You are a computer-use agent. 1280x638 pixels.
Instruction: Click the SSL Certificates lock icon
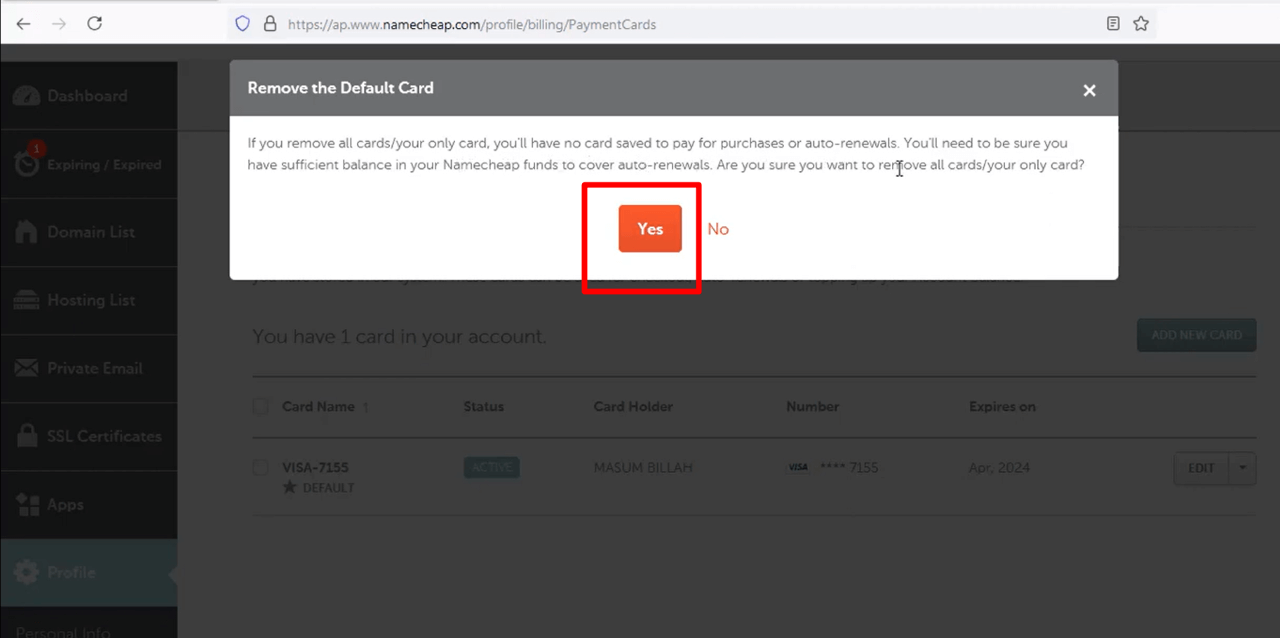coord(26,435)
